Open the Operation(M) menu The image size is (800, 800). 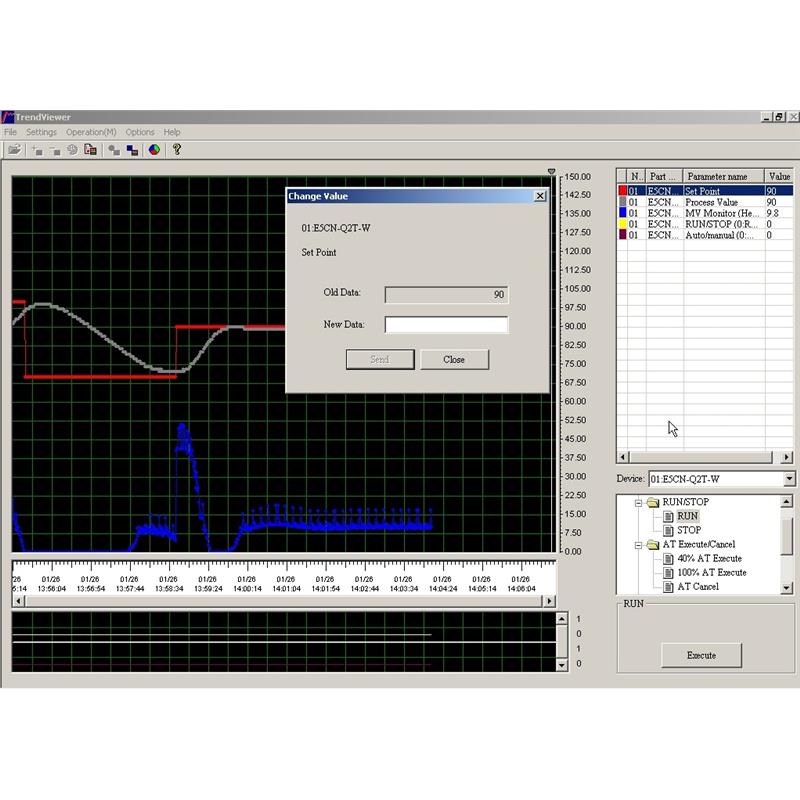click(91, 132)
